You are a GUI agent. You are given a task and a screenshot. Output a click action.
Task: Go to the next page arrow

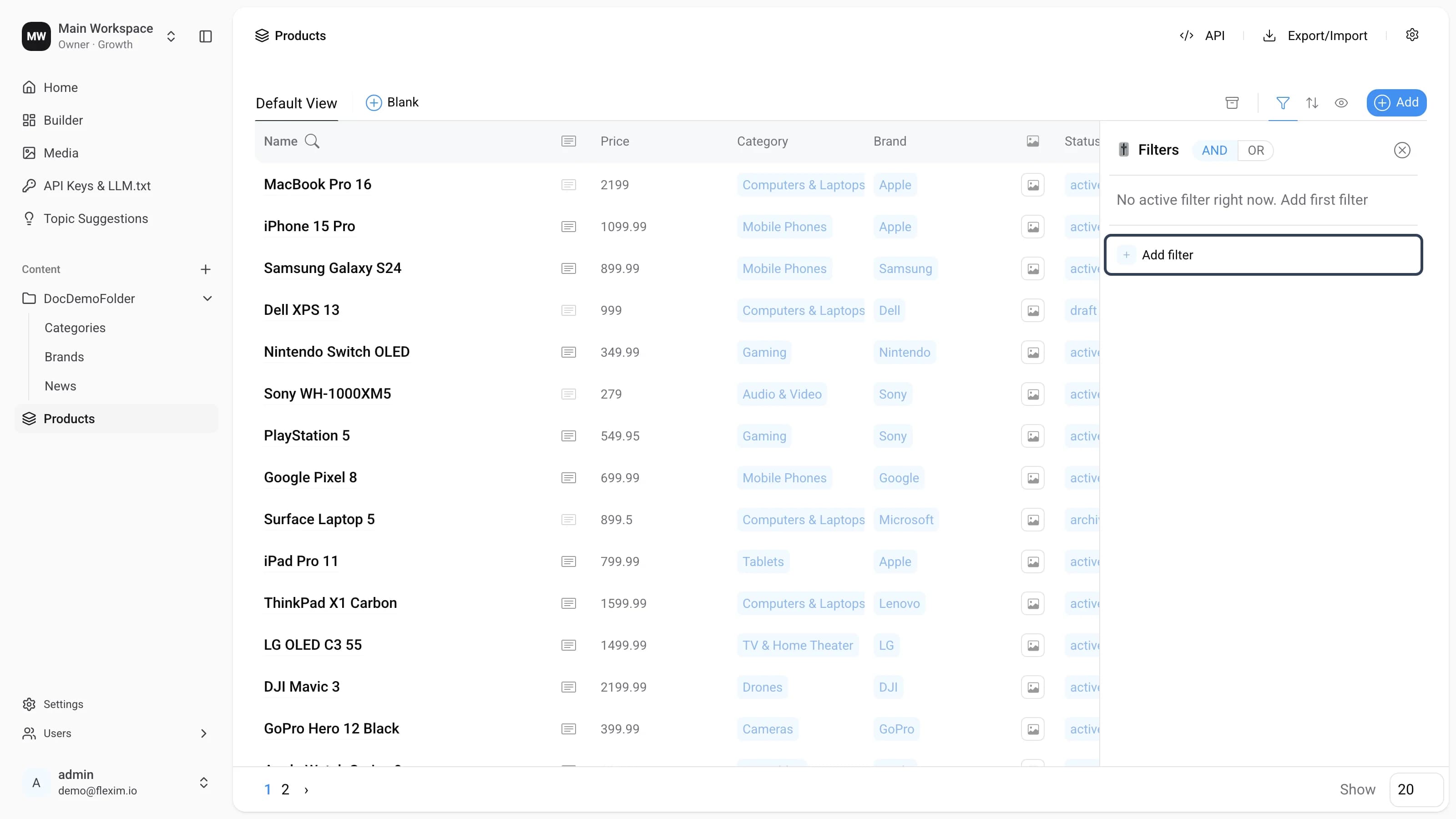306,790
